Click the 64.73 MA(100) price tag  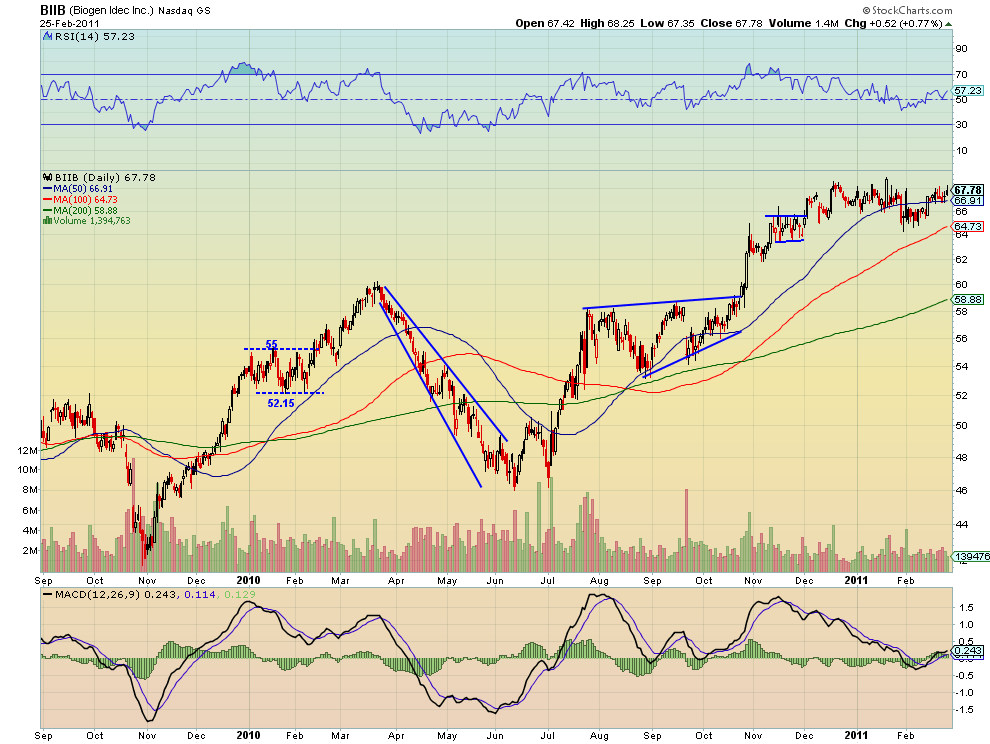pos(967,226)
